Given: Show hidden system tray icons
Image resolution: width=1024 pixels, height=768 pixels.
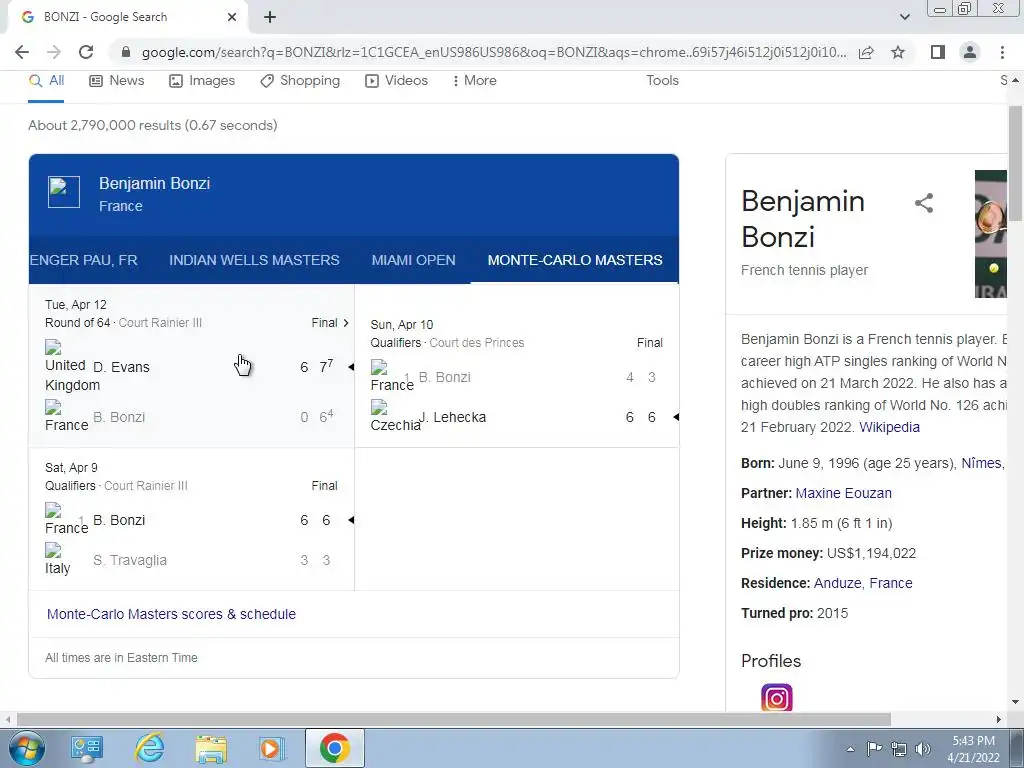Looking at the screenshot, I should 850,749.
